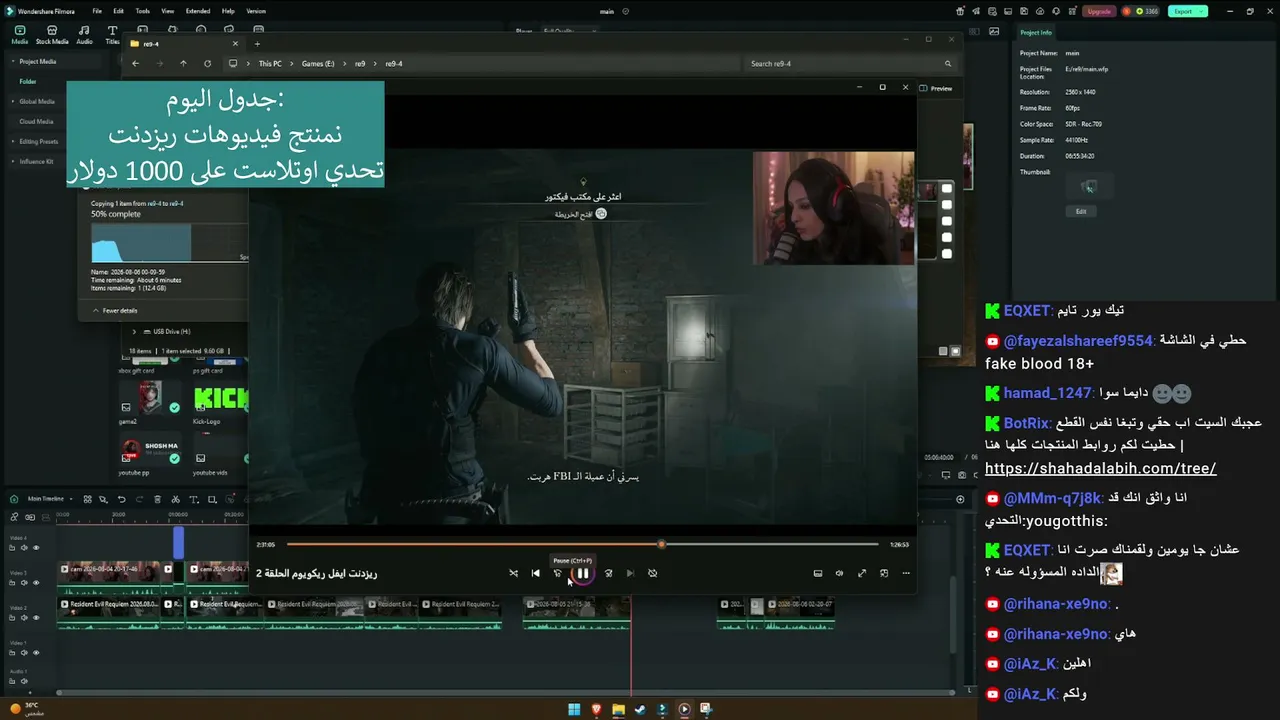The image size is (1280, 720).
Task: Switch to the Audio tab in Filmora
Action: 84,35
